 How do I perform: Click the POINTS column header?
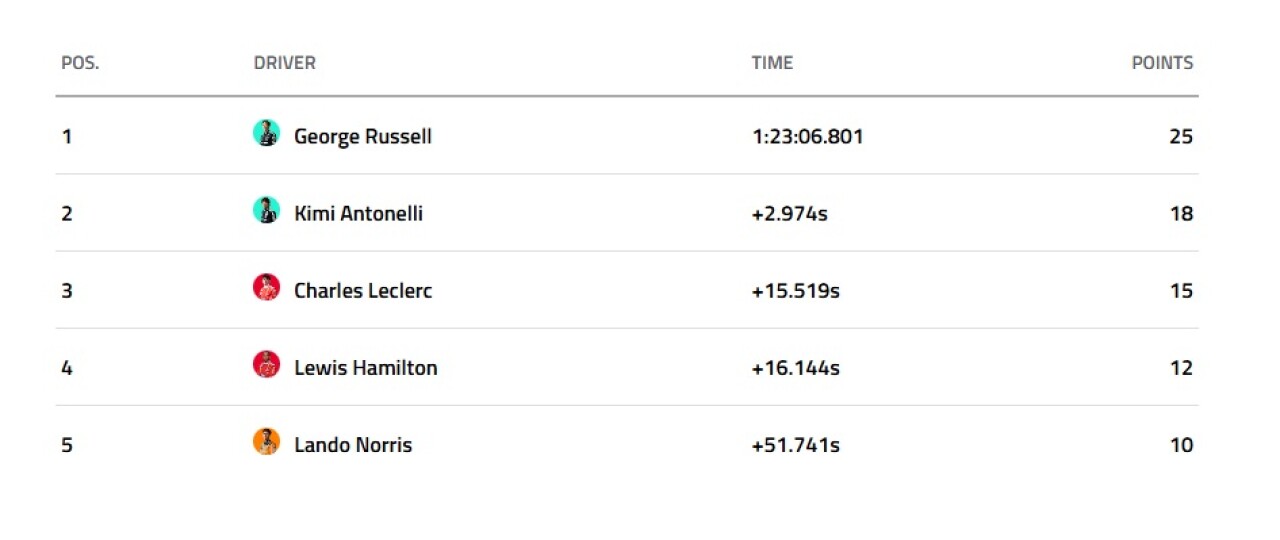pos(1162,63)
